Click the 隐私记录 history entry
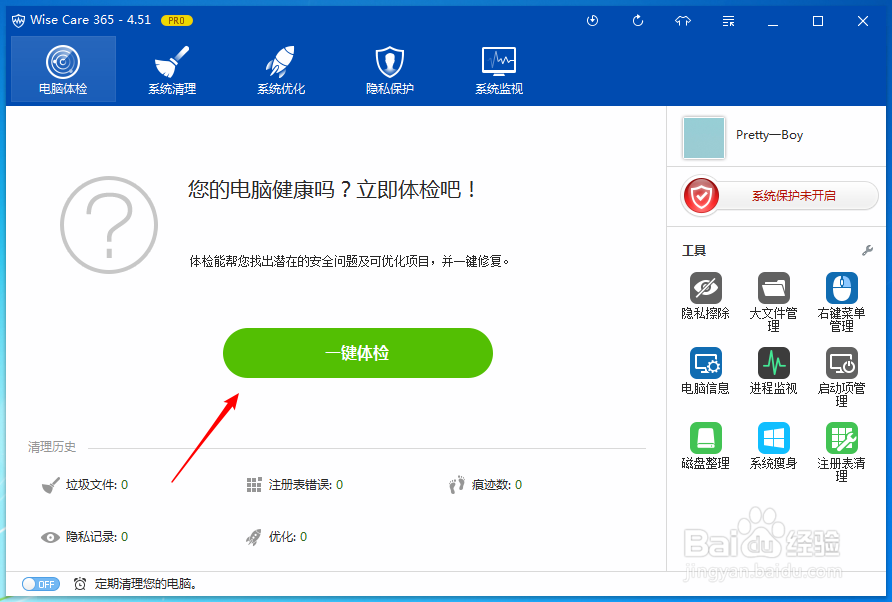 (x=85, y=537)
